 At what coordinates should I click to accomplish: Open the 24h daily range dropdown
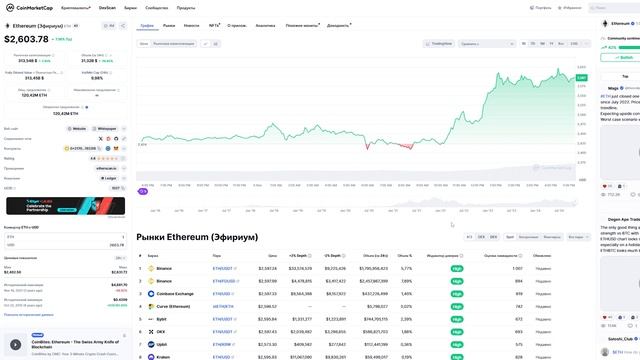tap(120, 258)
